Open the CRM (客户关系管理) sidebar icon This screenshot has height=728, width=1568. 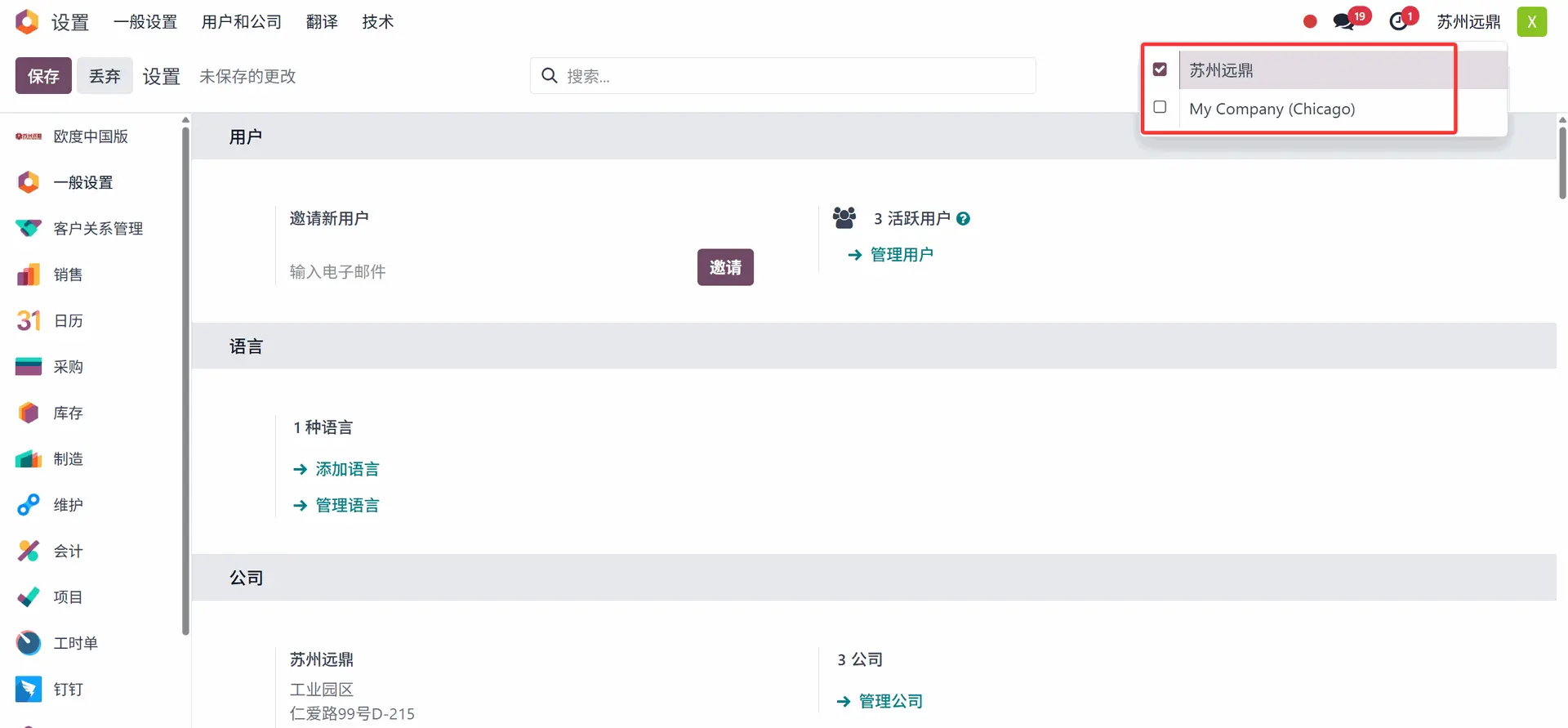tap(29, 229)
